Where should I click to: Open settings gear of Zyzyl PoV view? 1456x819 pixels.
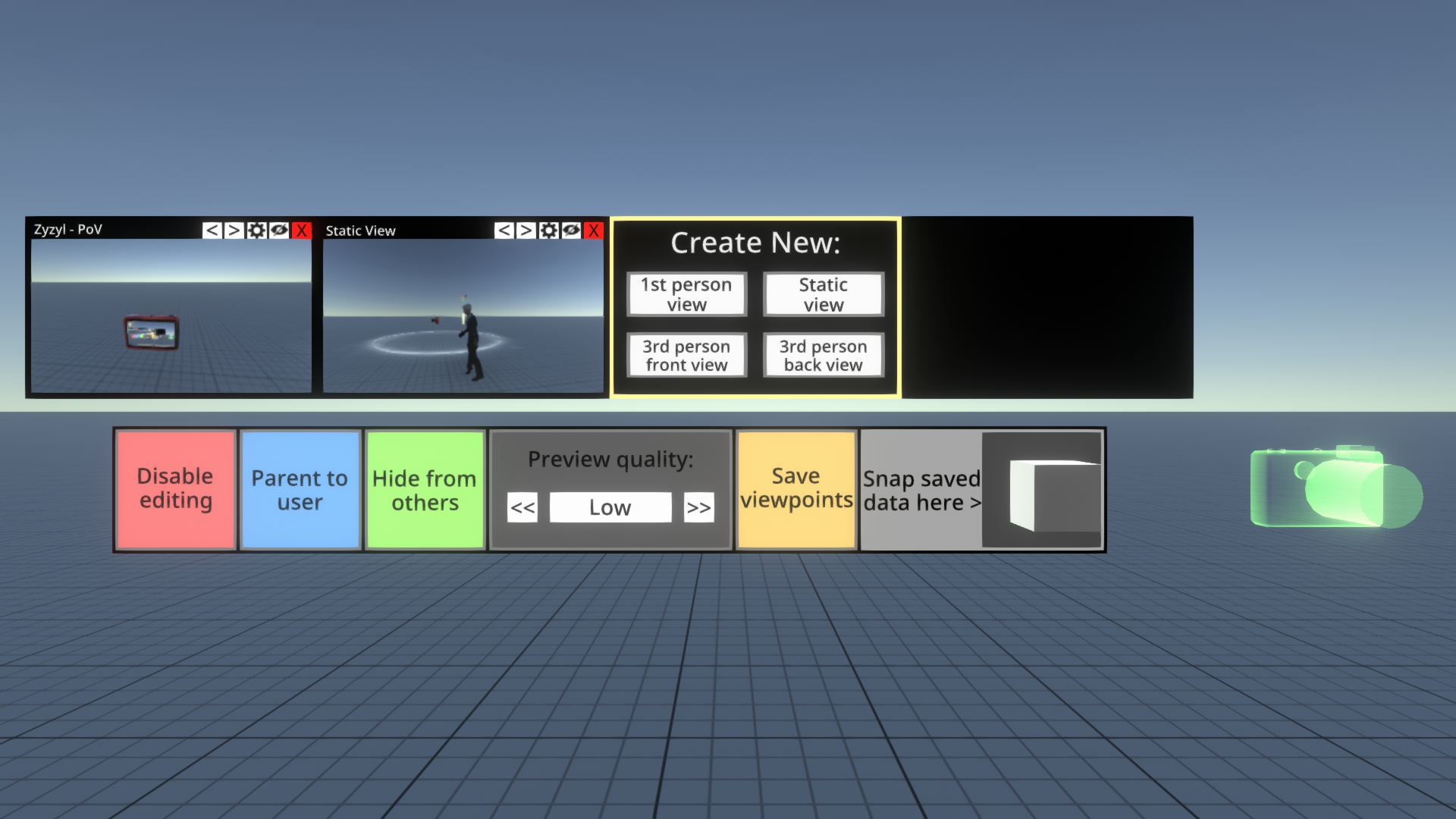click(256, 230)
